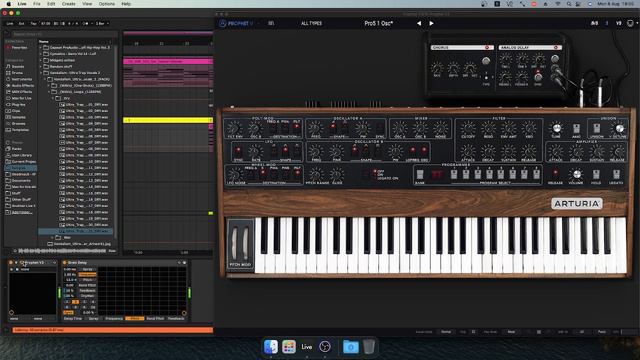Select Drums category in Live browser

tap(16, 73)
